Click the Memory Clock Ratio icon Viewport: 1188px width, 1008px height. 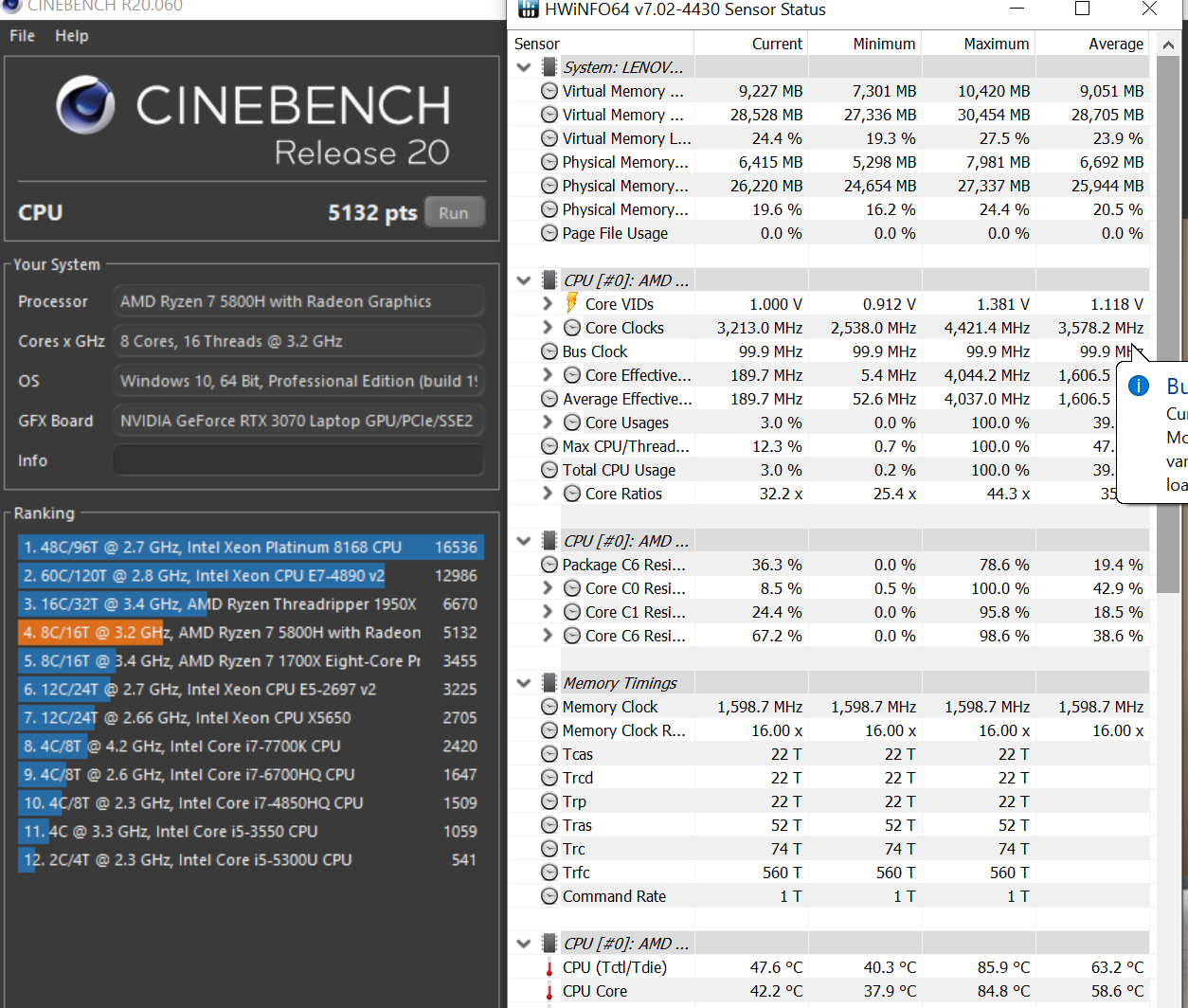point(549,730)
